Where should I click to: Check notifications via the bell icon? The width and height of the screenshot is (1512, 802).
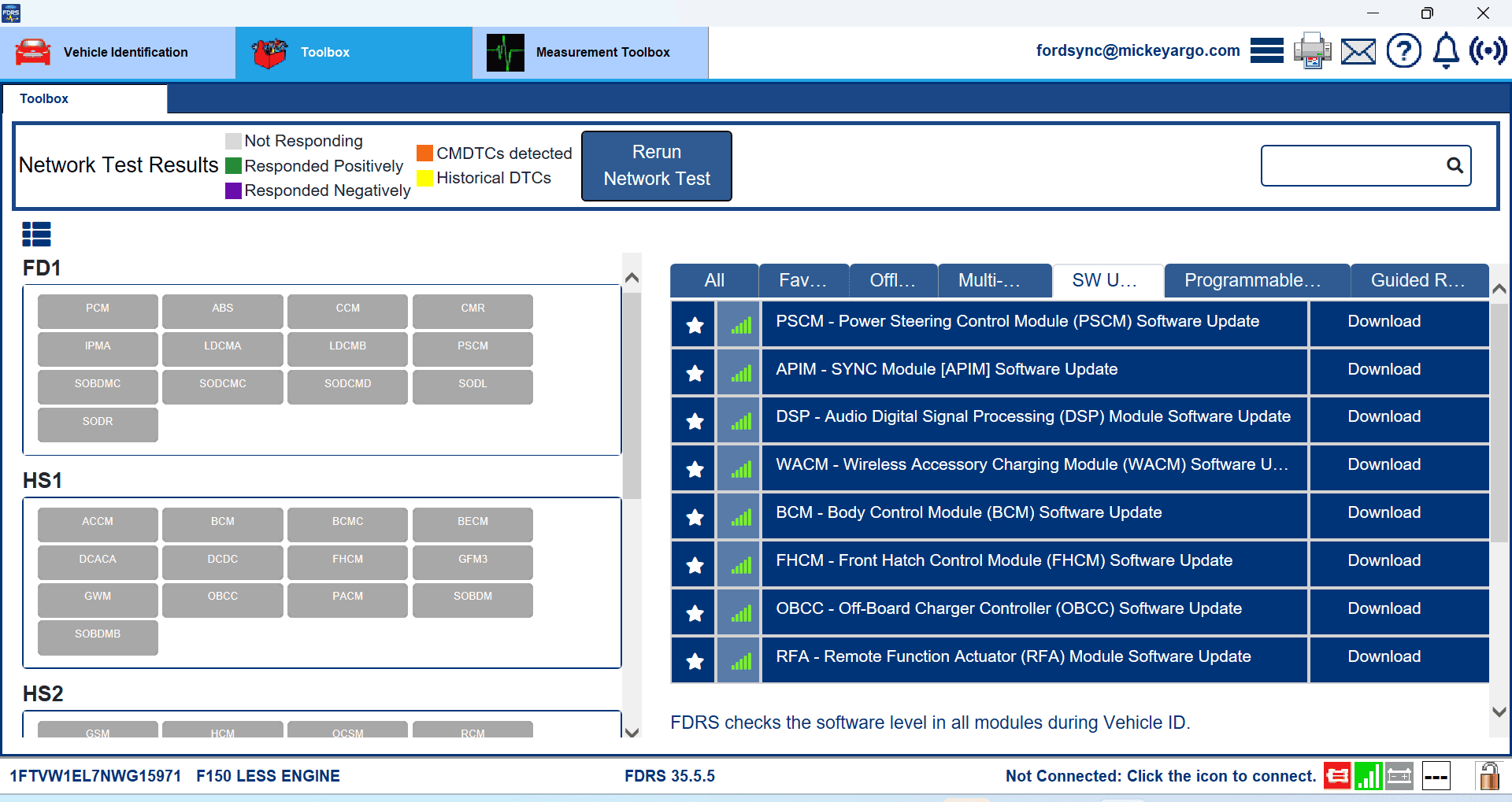coord(1445,50)
